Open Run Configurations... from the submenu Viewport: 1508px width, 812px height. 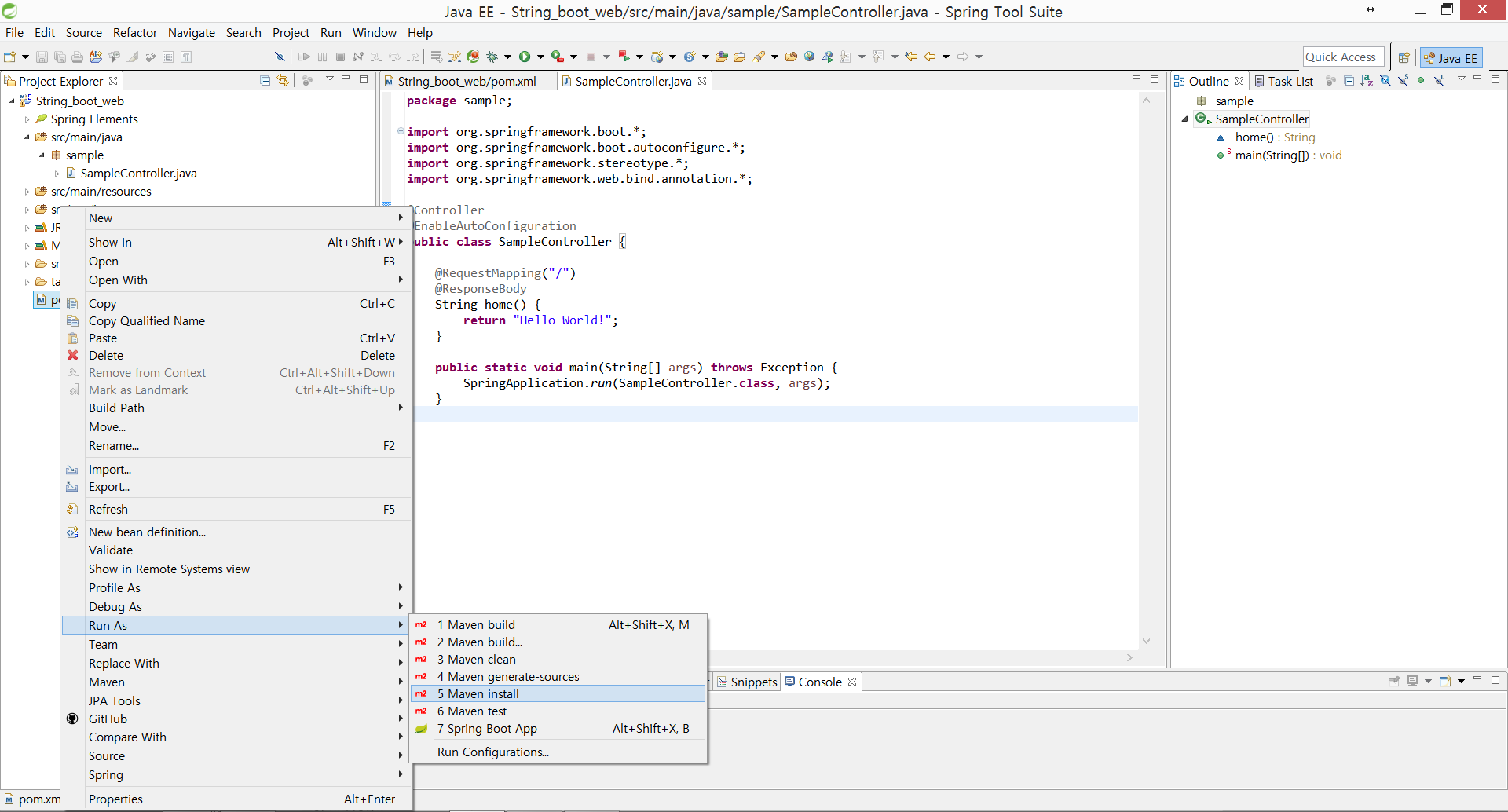click(558, 752)
